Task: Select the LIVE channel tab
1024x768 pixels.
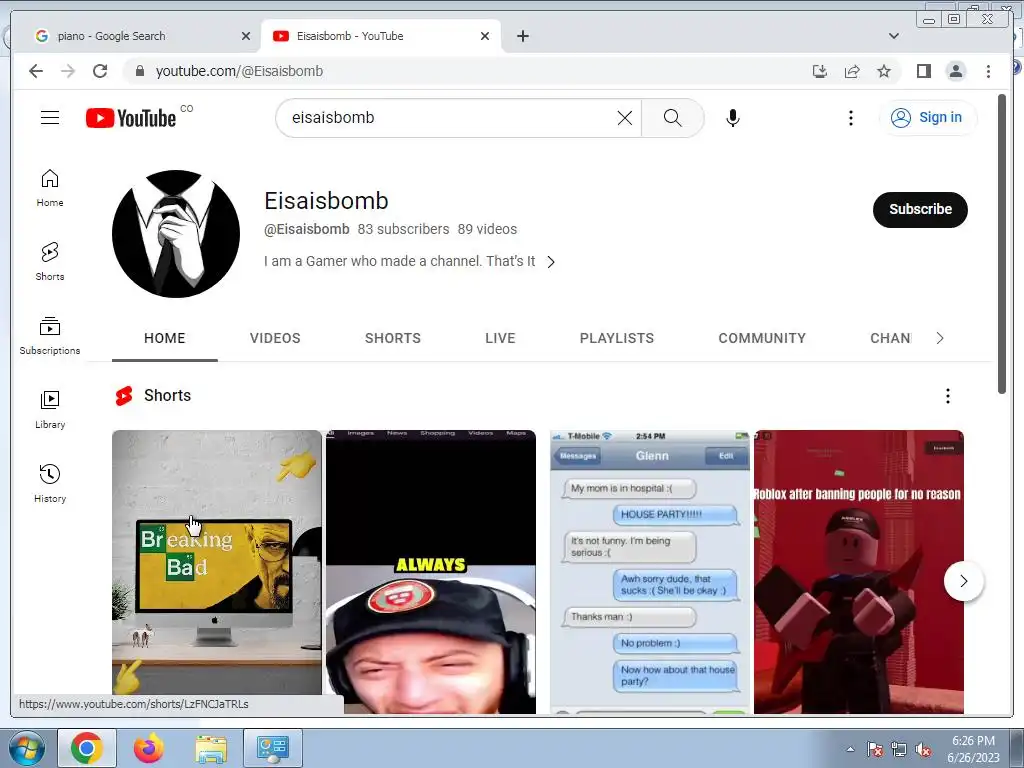Action: (500, 338)
